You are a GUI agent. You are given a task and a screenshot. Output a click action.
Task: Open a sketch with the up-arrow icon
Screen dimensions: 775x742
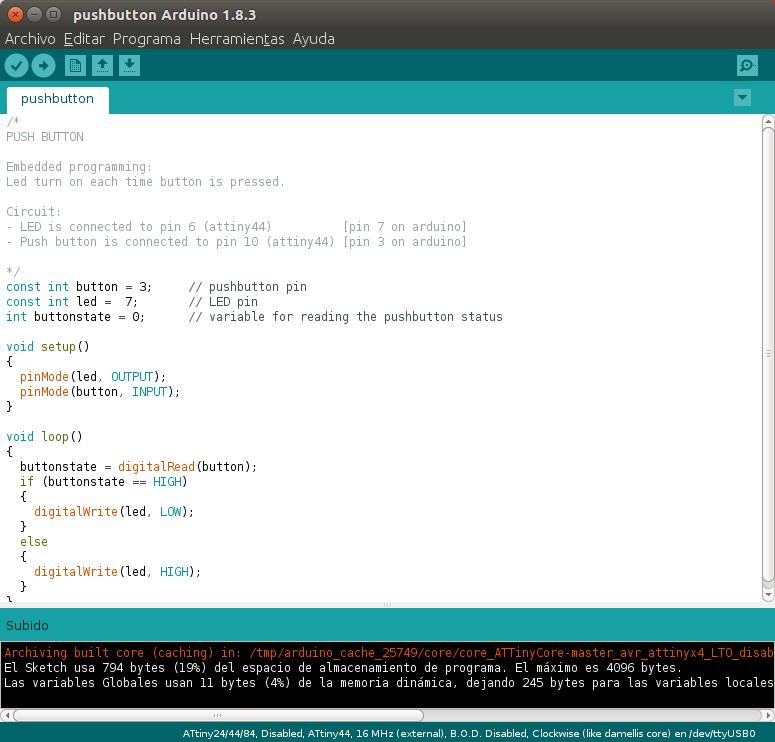[102, 66]
